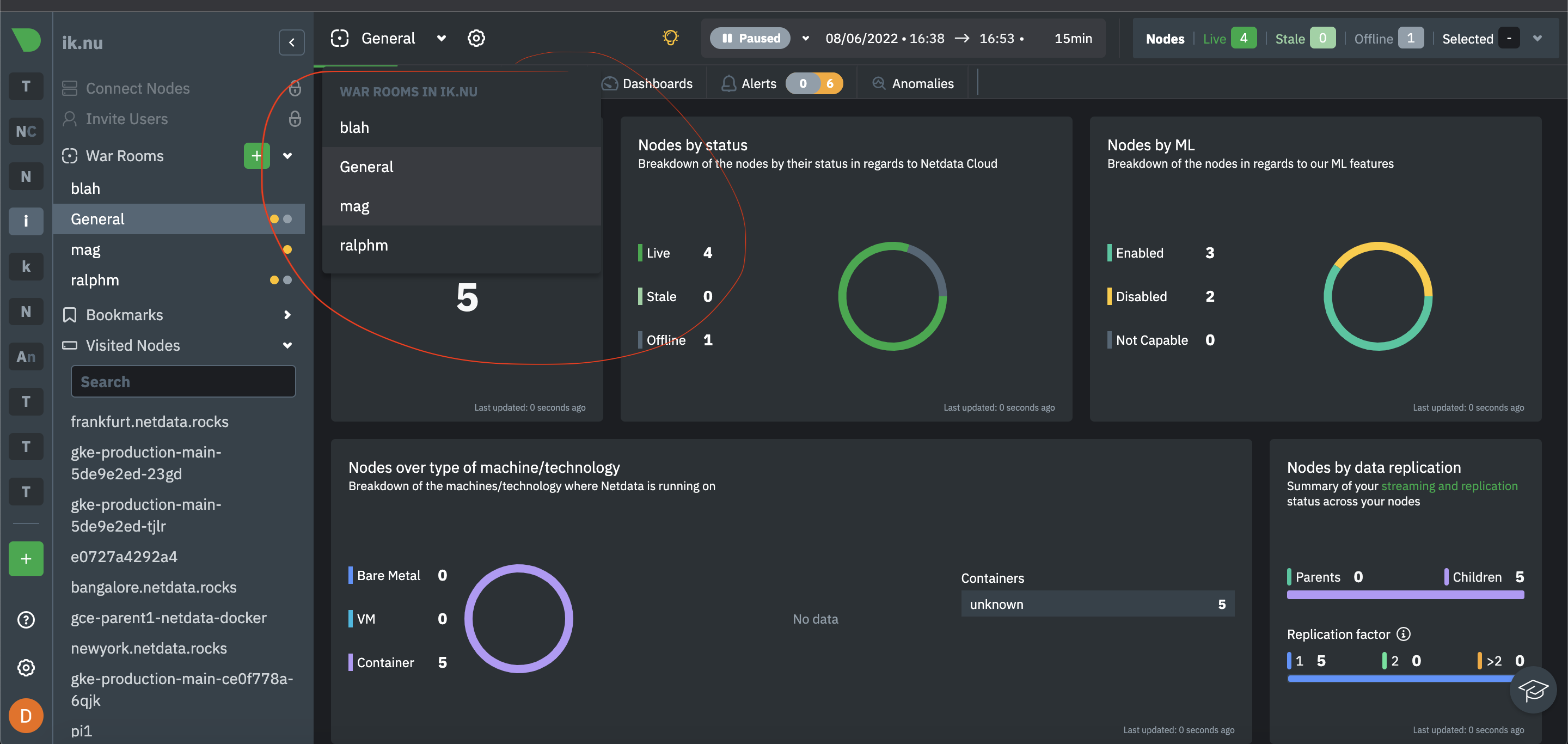Click the Paused playback toggle
Image resolution: width=1568 pixels, height=744 pixels.
coord(750,38)
